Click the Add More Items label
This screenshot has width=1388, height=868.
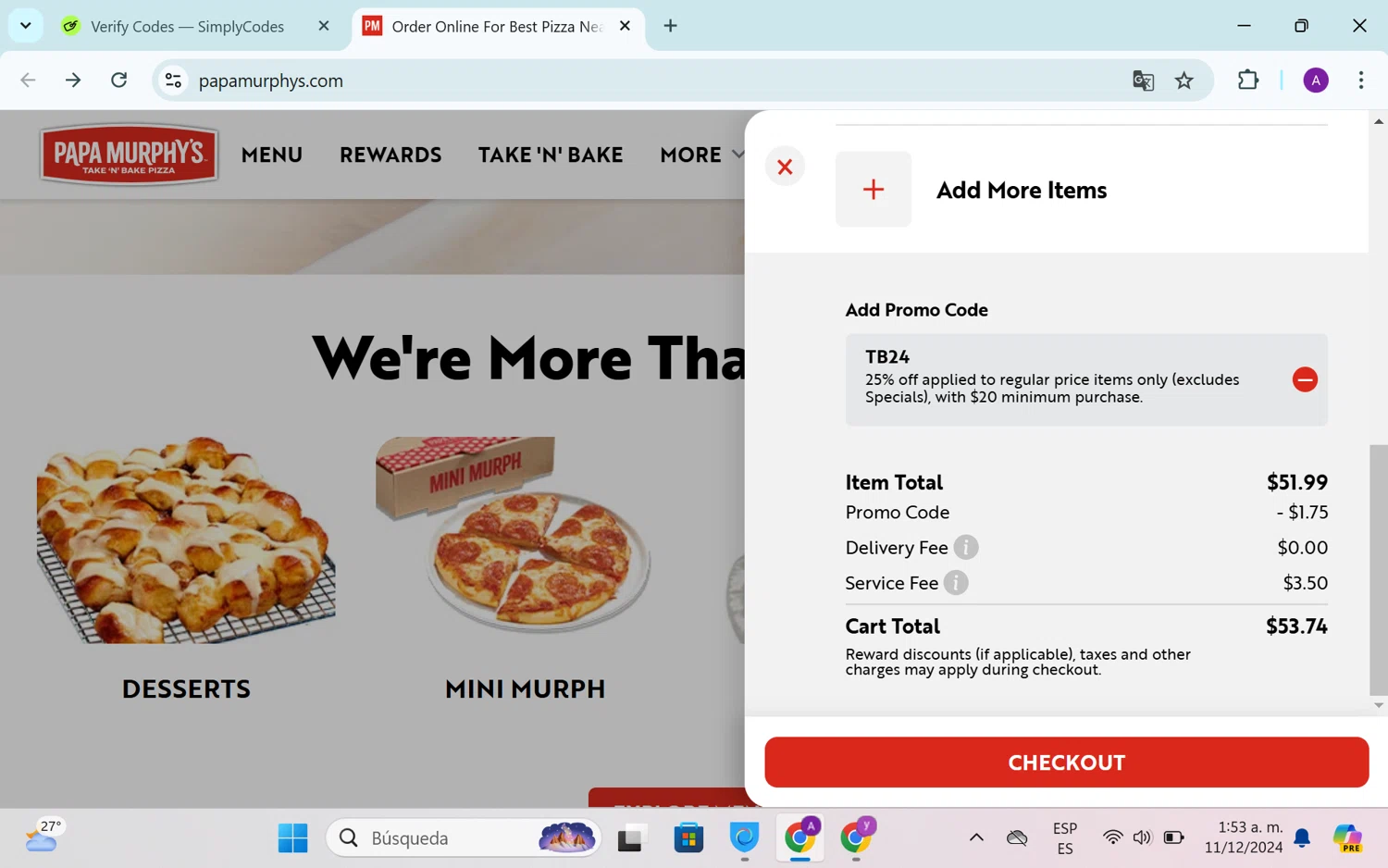point(1022,190)
